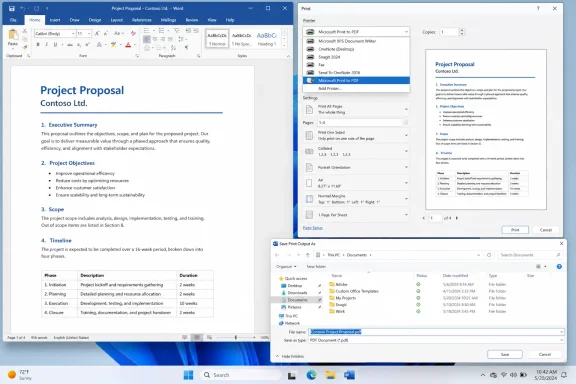Click the yellow Text Highlight Color swatch
Viewport: 576px width, 384px height.
click(x=114, y=44)
